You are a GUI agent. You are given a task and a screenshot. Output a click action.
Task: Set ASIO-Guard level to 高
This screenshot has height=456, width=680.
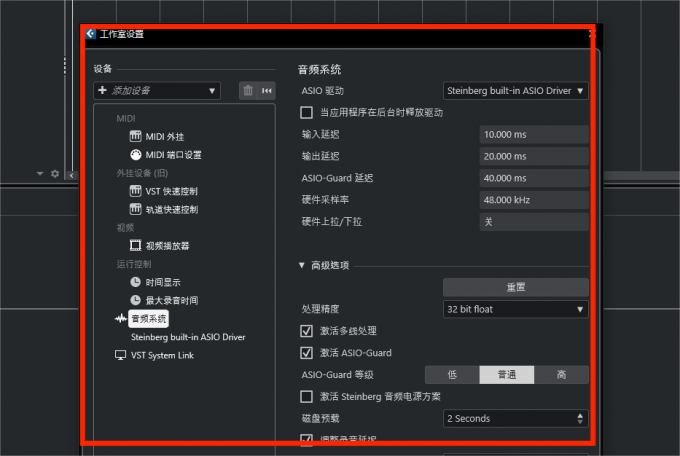click(561, 375)
